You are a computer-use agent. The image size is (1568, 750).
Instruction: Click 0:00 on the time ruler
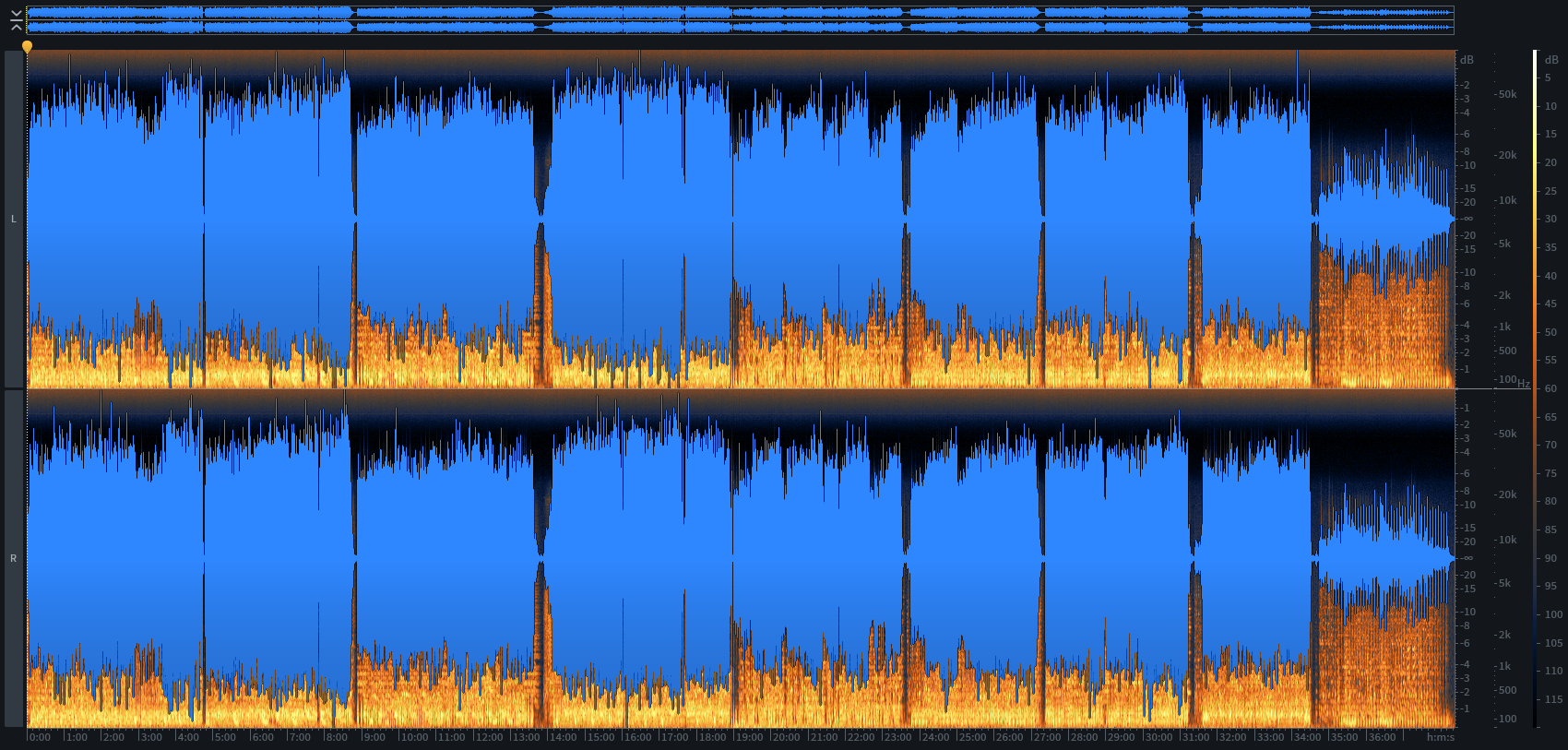pos(40,737)
